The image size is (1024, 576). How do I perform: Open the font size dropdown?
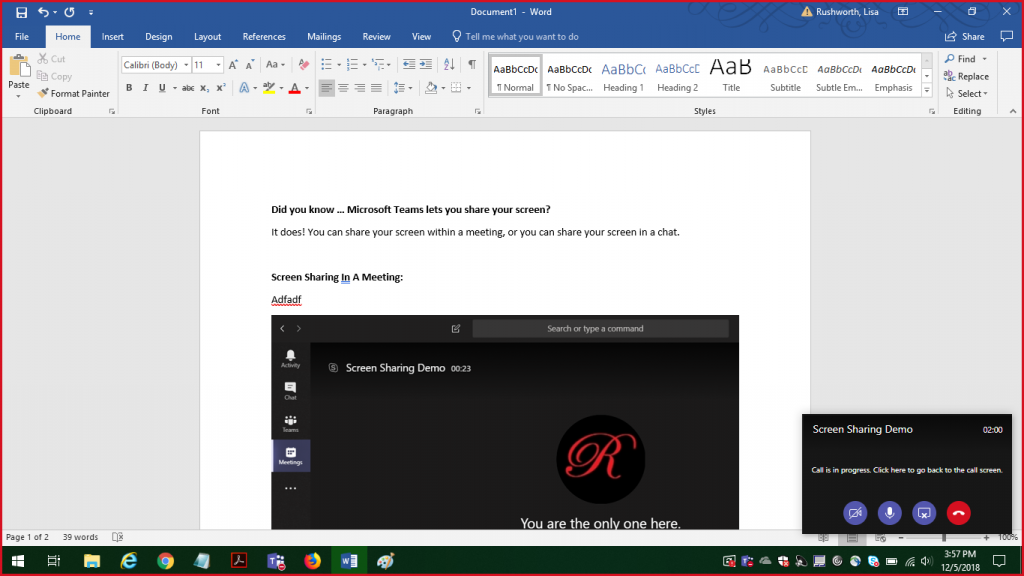[x=220, y=64]
